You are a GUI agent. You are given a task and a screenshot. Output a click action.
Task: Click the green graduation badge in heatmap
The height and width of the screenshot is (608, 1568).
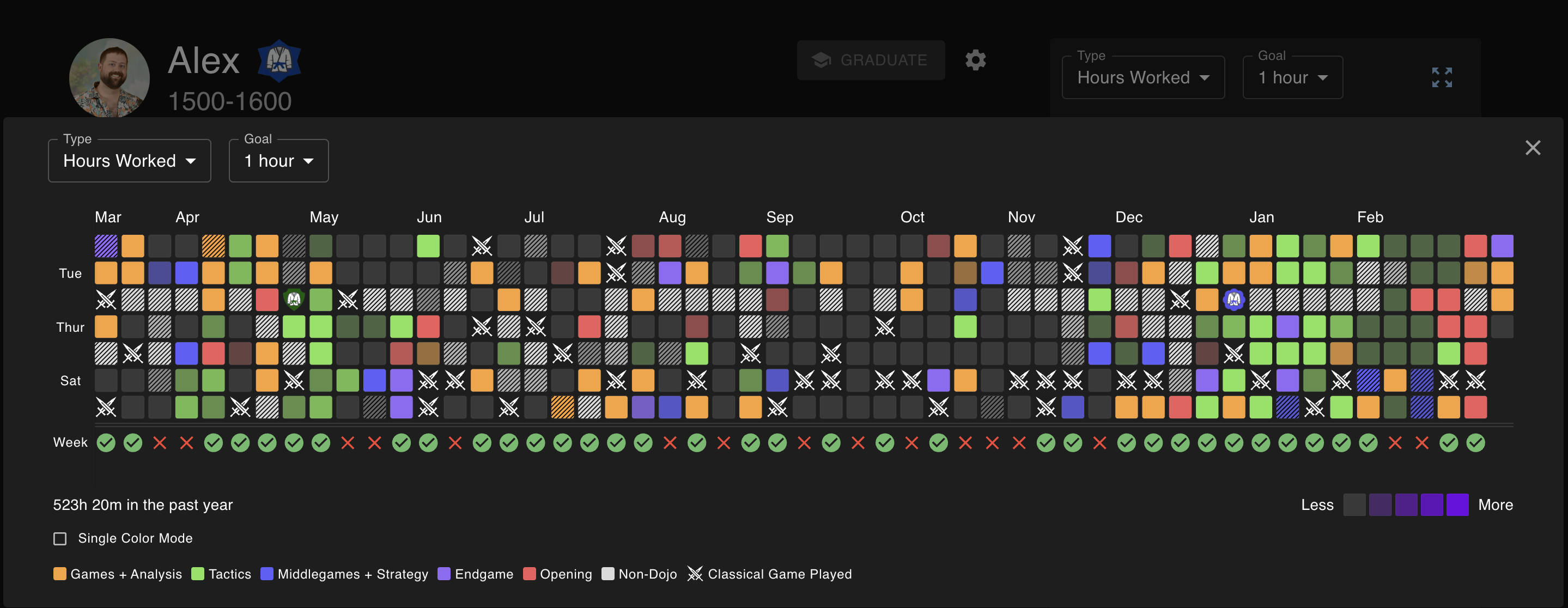pyautogui.click(x=294, y=300)
